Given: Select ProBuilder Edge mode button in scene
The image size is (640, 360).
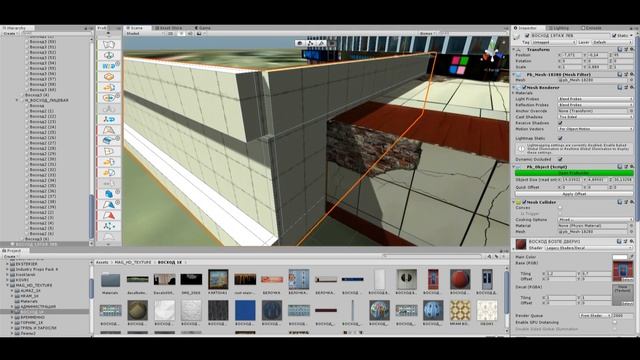Looking at the screenshot, I should (321, 43).
